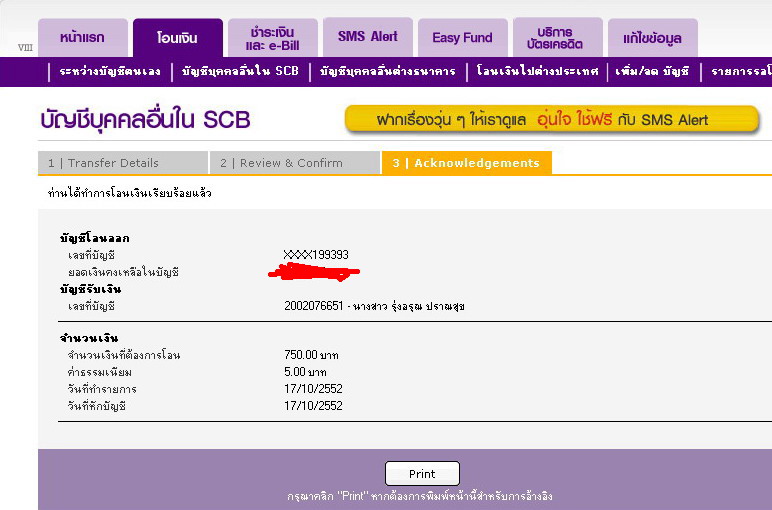
Task: Go to step 2 Review & Confirm
Action: pos(294,163)
